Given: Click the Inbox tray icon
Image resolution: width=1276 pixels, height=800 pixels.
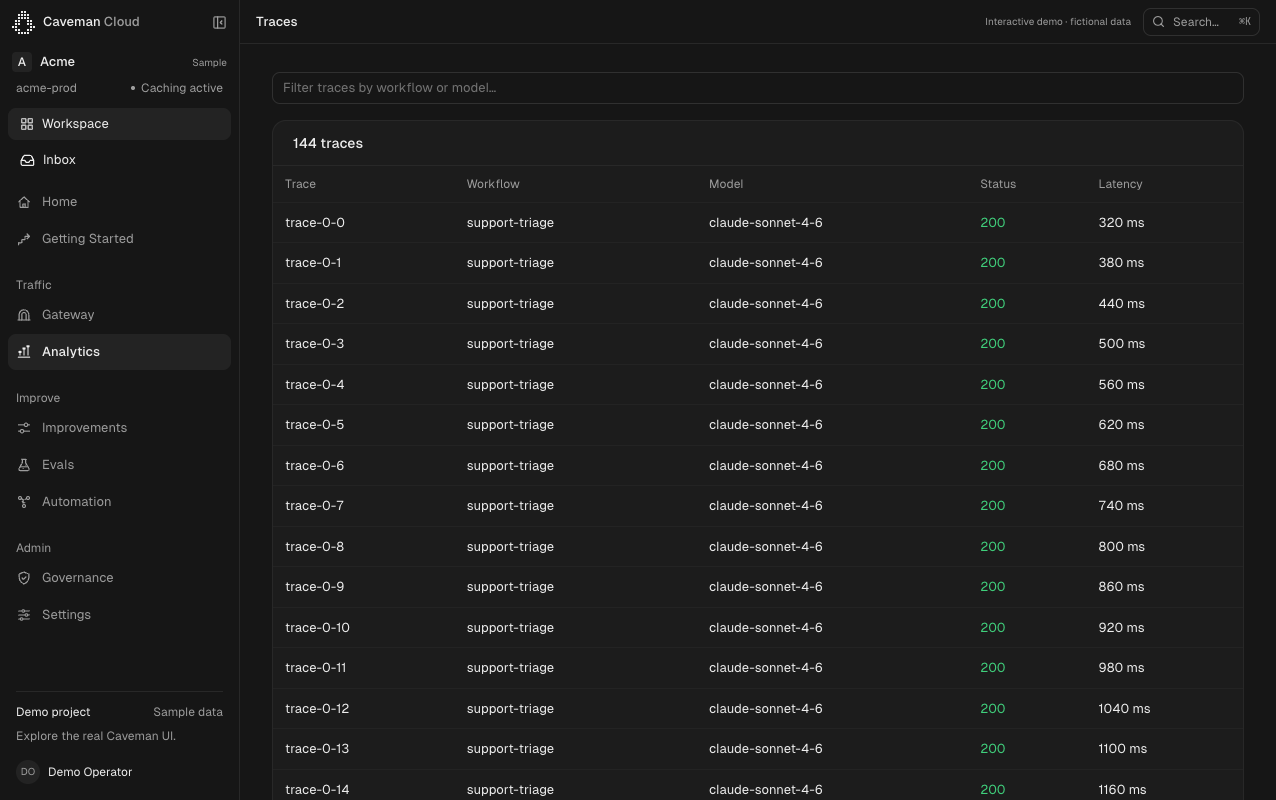Looking at the screenshot, I should click(27, 160).
